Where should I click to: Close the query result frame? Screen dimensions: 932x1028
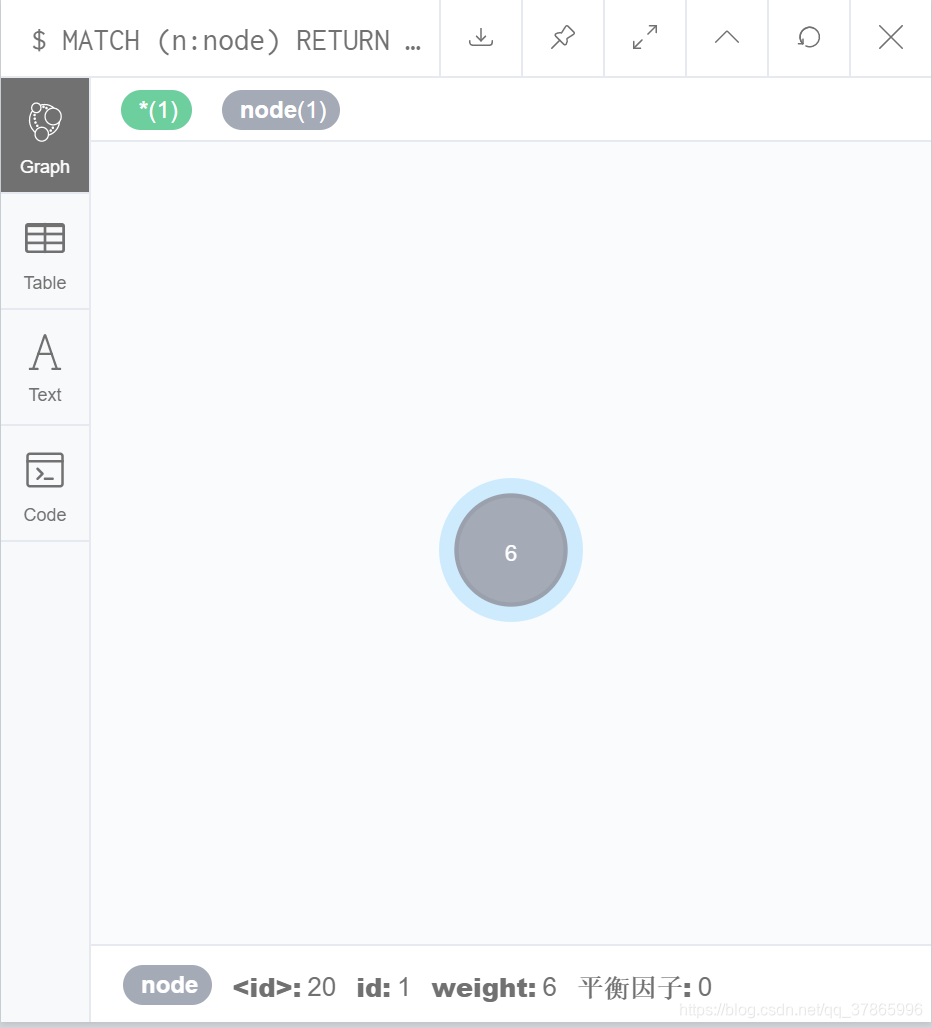pos(891,38)
